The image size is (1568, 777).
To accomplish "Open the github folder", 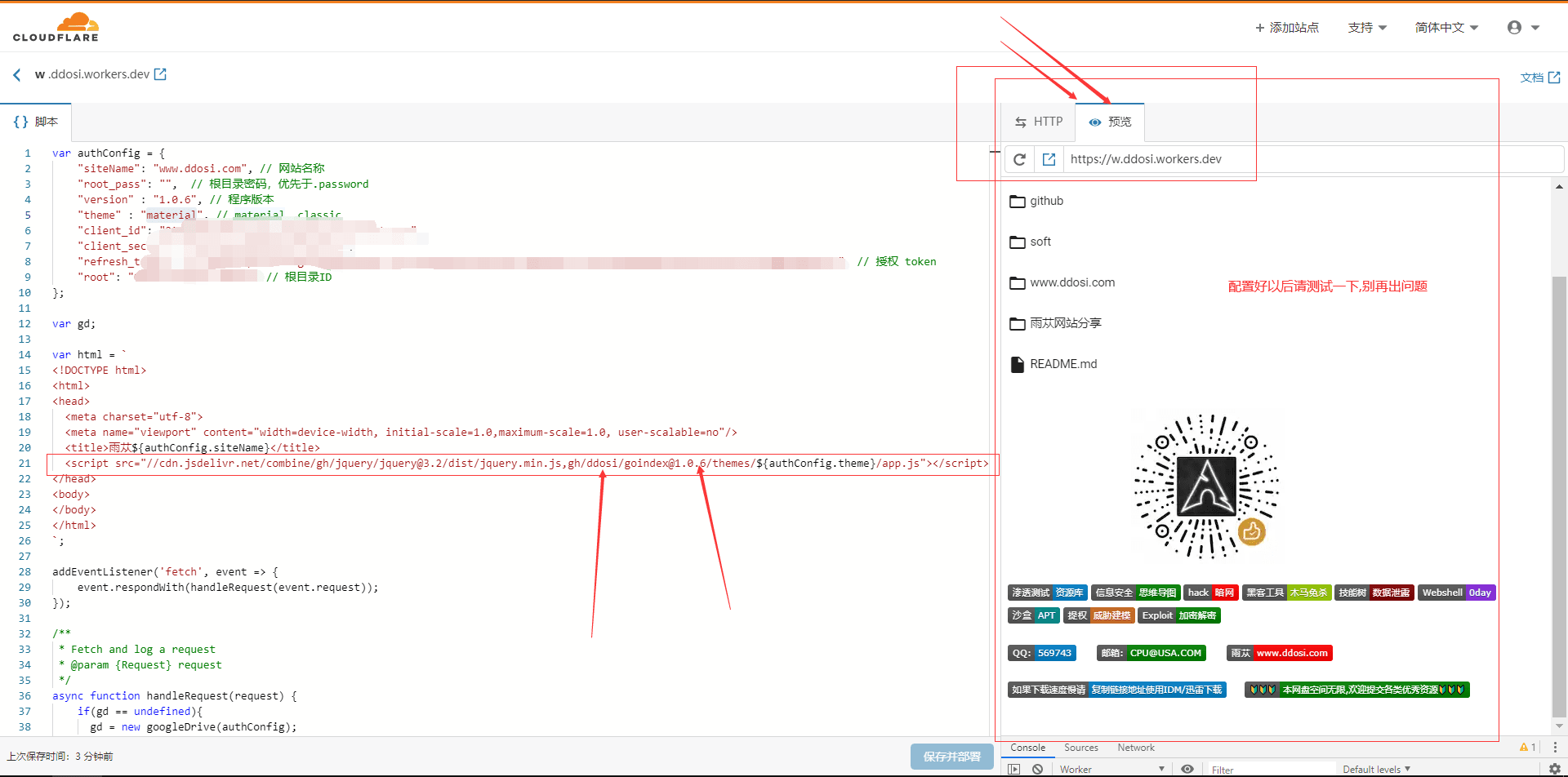I will point(1046,201).
